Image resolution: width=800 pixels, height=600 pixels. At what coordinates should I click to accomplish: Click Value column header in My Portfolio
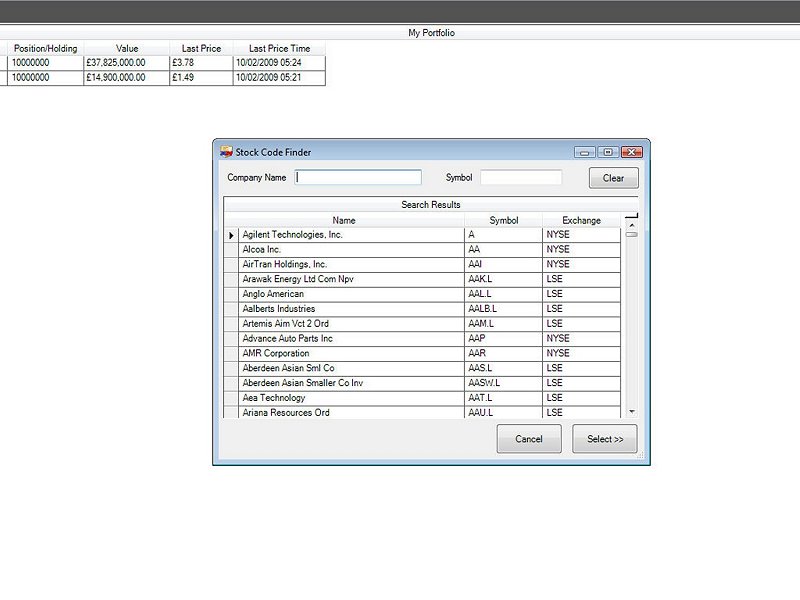(x=127, y=48)
